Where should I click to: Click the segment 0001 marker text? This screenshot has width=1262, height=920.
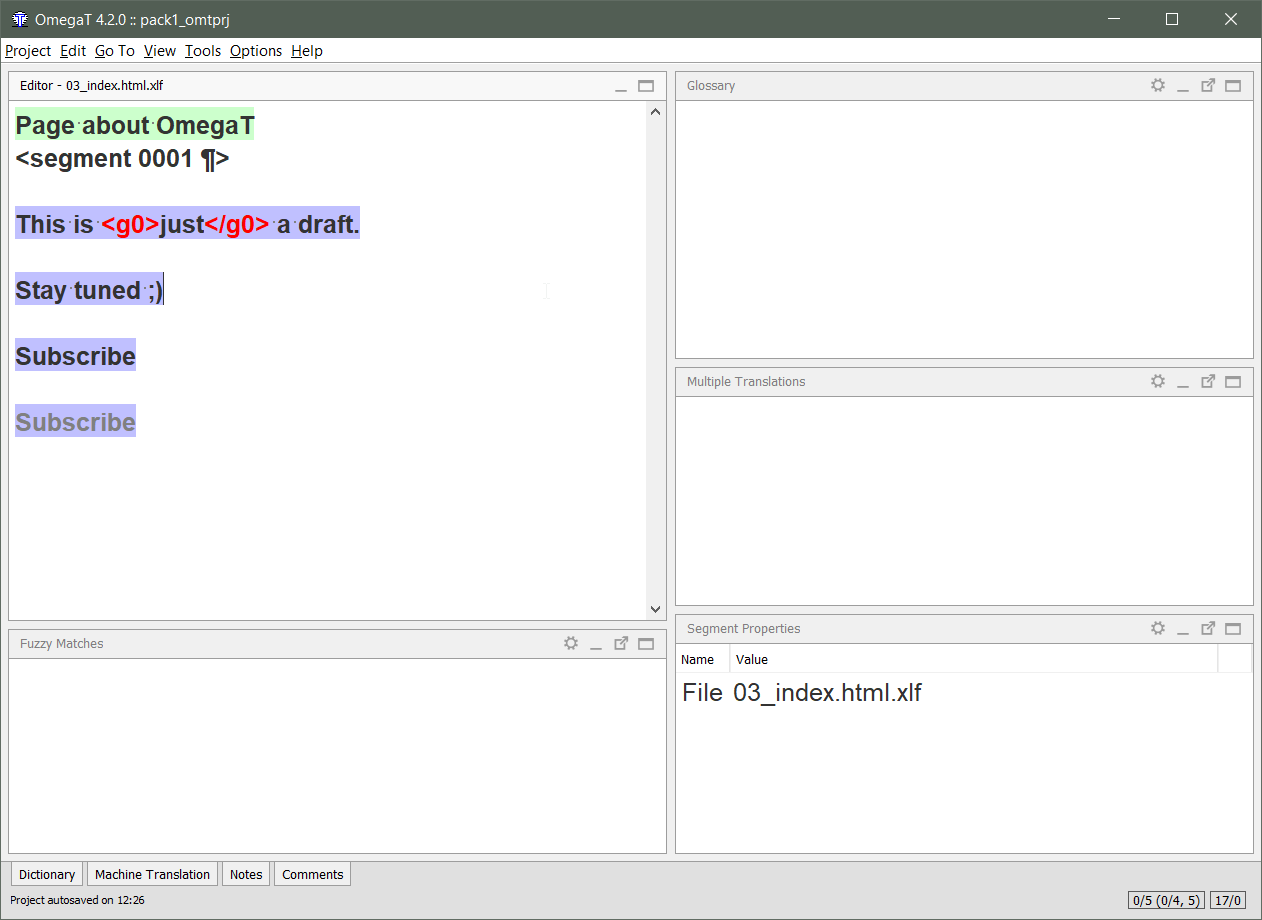pyautogui.click(x=122, y=158)
